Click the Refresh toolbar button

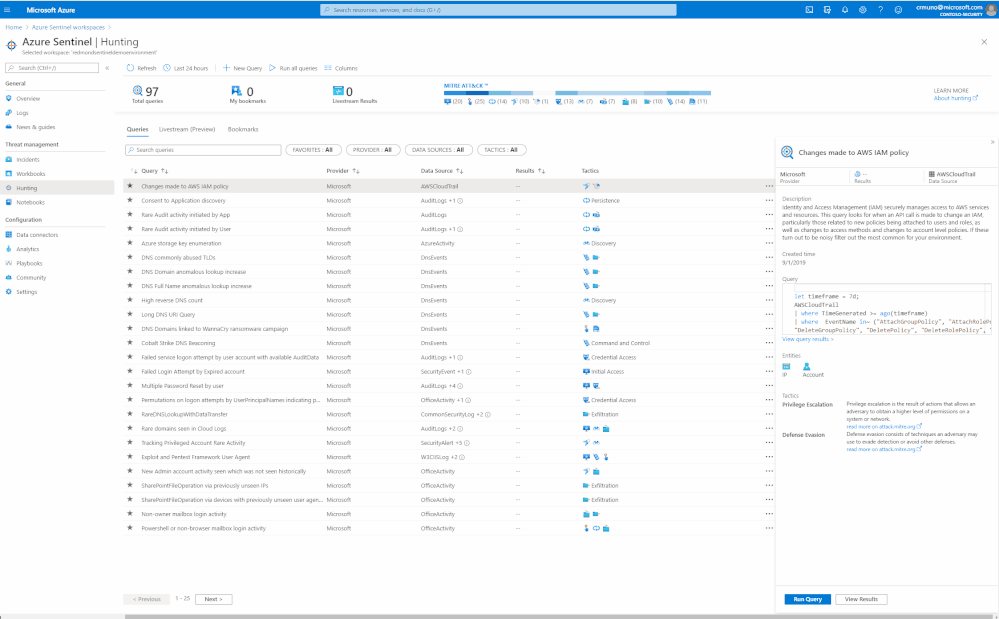tap(141, 68)
